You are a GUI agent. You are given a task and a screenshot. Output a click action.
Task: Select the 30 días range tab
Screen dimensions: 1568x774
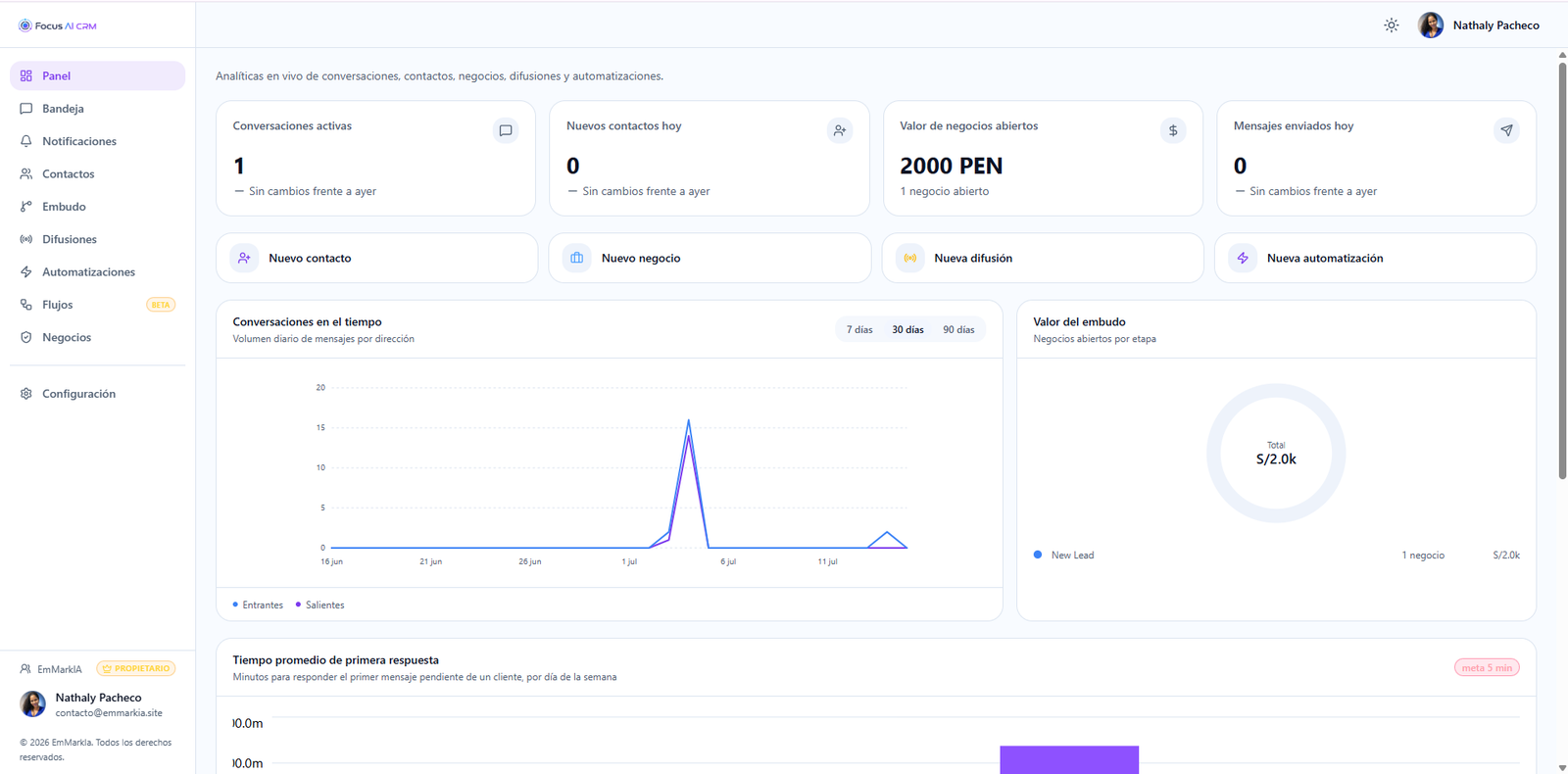pos(907,330)
